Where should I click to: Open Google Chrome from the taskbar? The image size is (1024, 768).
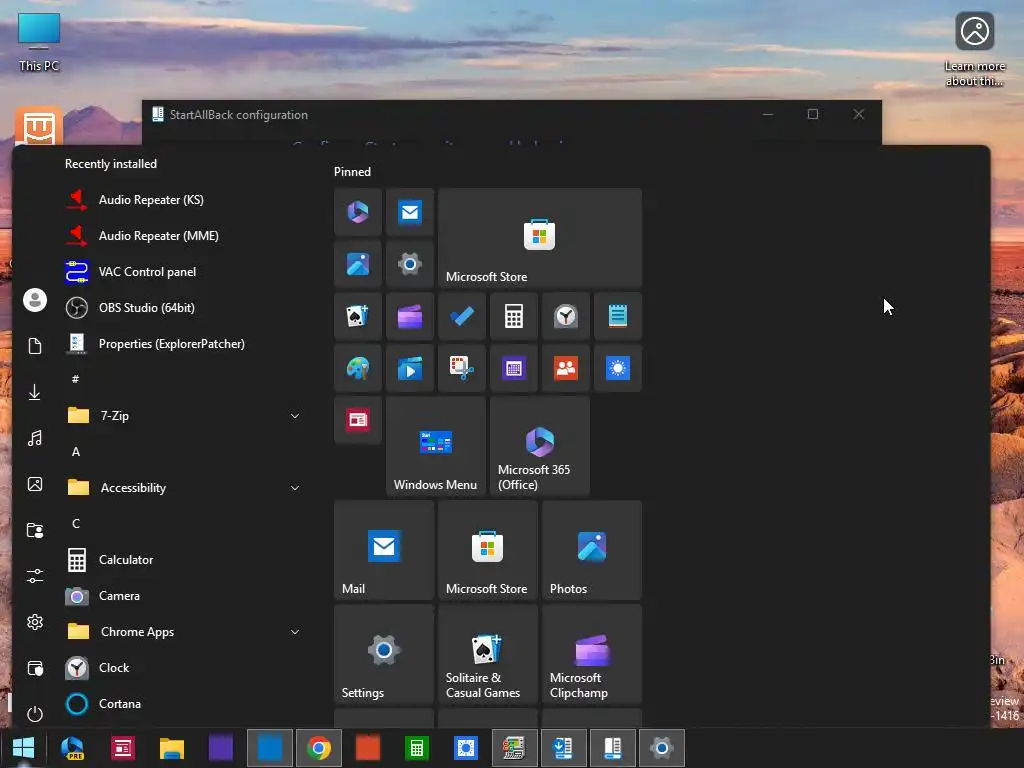pos(319,748)
